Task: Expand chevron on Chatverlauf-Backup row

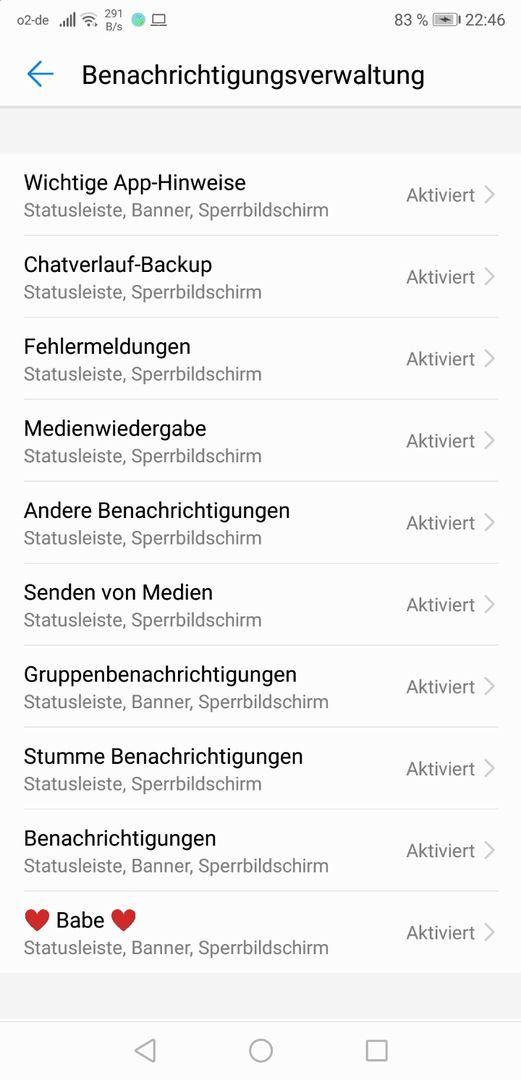Action: (x=489, y=277)
